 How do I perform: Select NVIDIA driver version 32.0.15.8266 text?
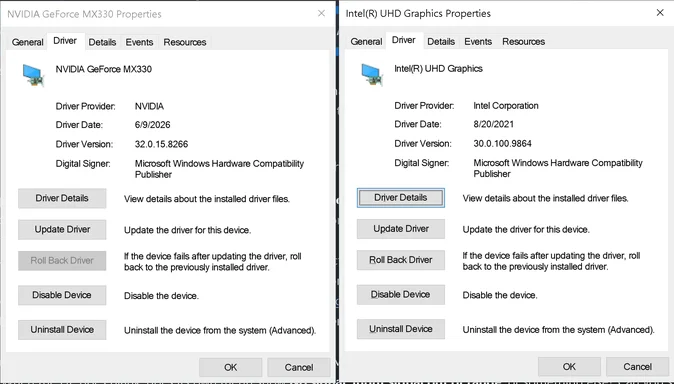(162, 144)
